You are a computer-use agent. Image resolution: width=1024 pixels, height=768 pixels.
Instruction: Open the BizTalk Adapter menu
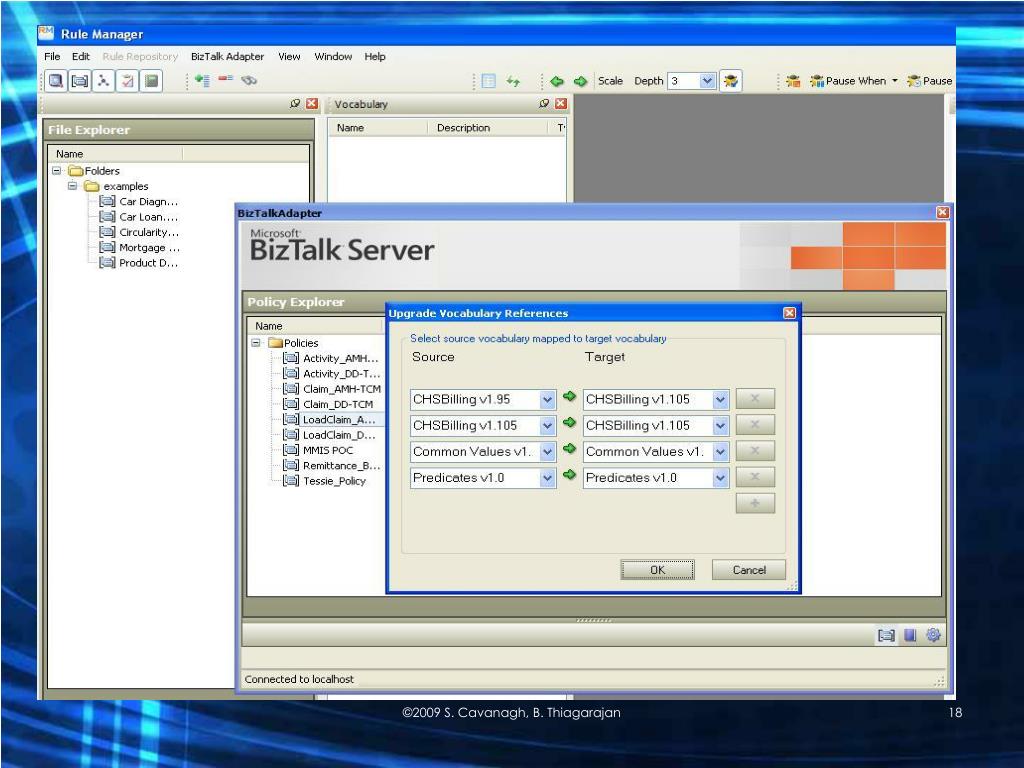click(227, 57)
